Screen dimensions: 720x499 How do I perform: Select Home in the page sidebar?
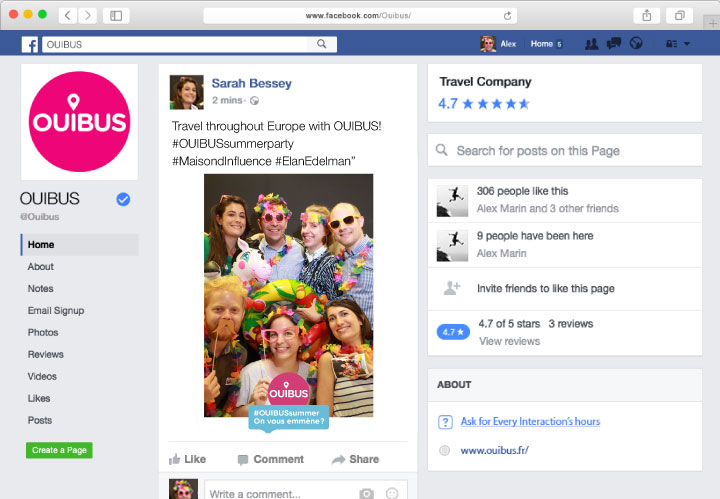click(x=79, y=245)
